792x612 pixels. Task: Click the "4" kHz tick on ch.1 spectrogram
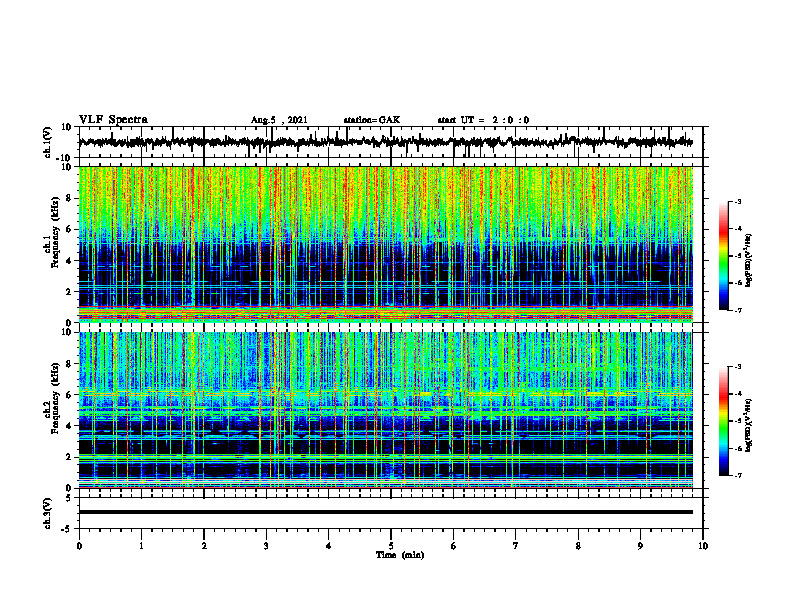(x=69, y=261)
